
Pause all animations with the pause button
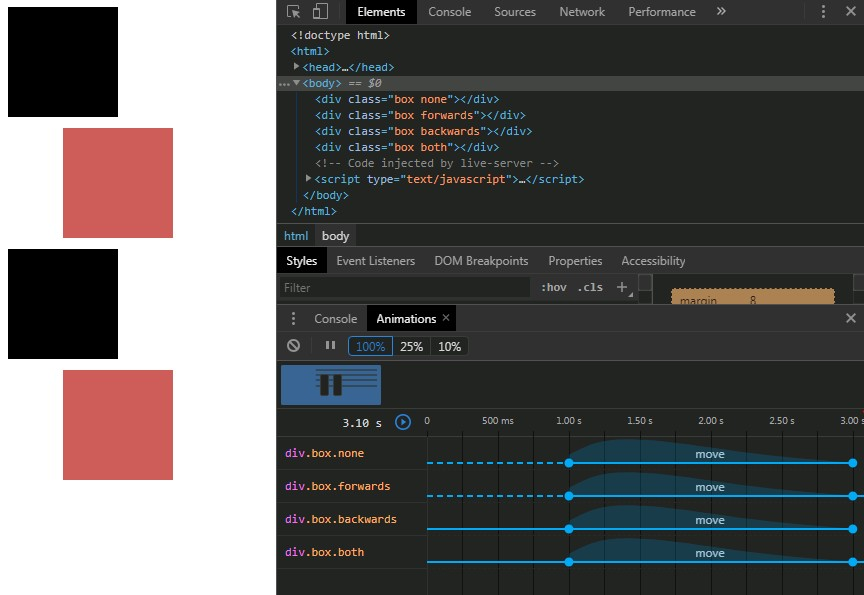[330, 345]
